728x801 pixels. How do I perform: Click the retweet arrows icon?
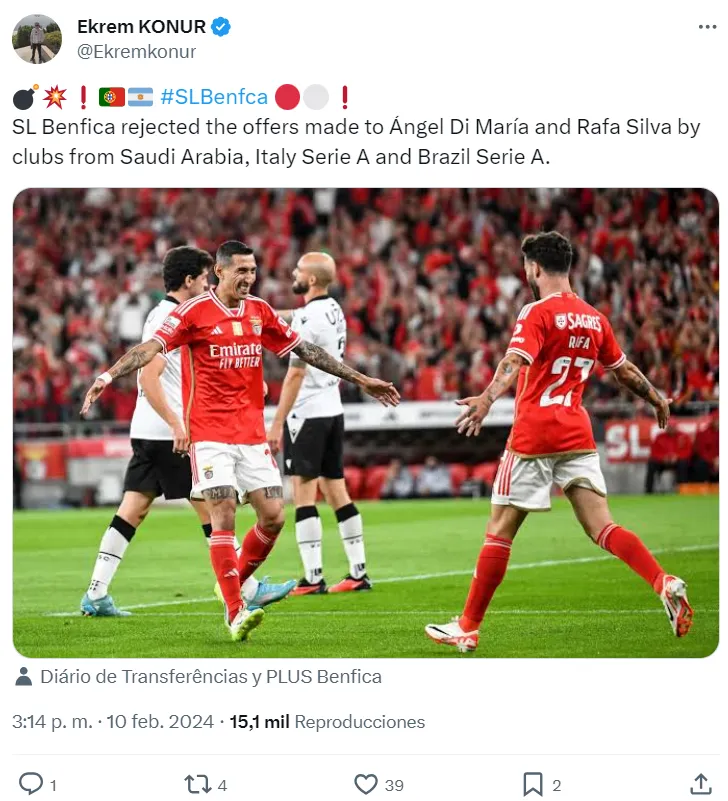(198, 784)
